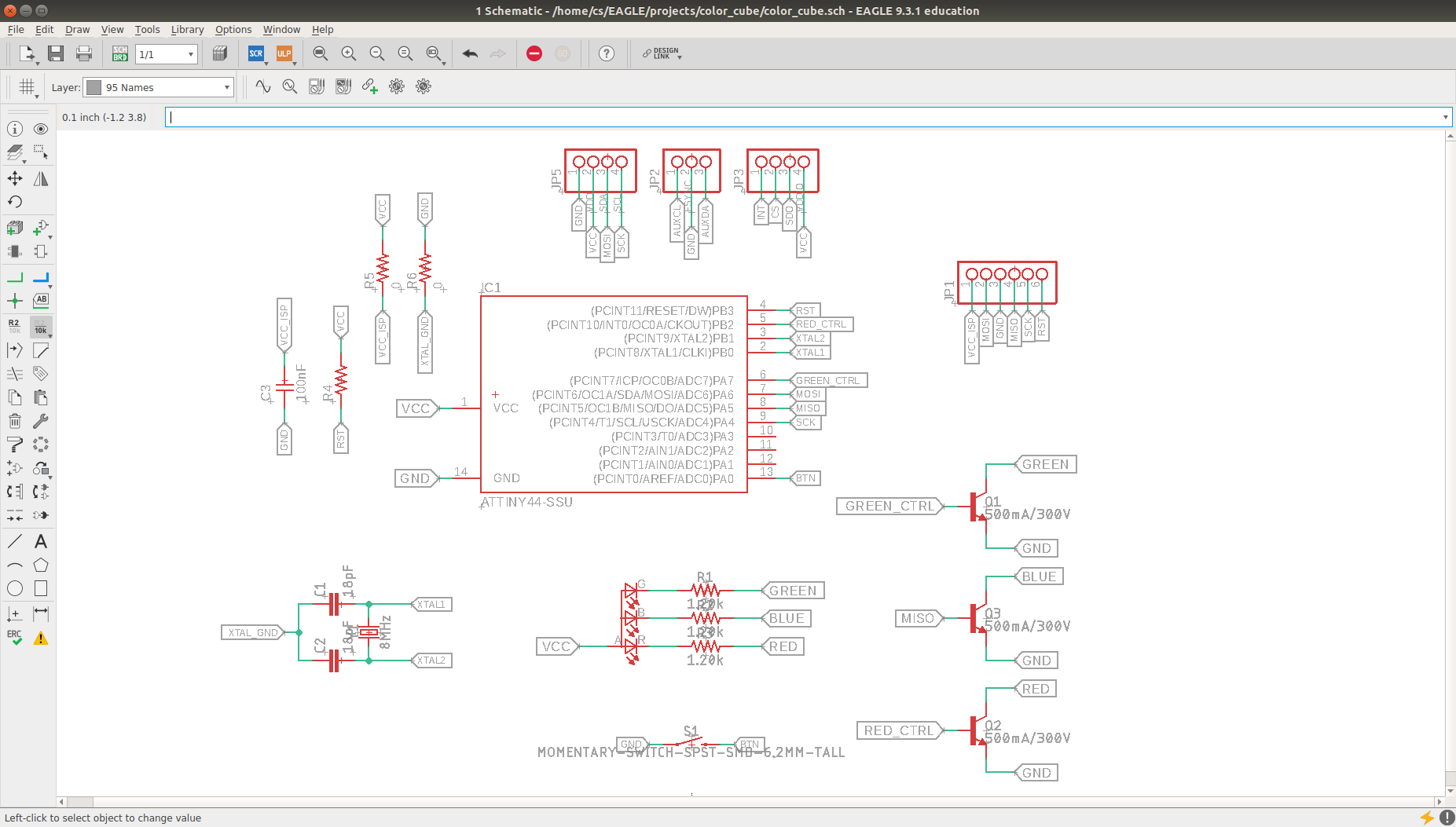Choose the Delete trash can tool
The width and height of the screenshot is (1456, 827).
(15, 421)
